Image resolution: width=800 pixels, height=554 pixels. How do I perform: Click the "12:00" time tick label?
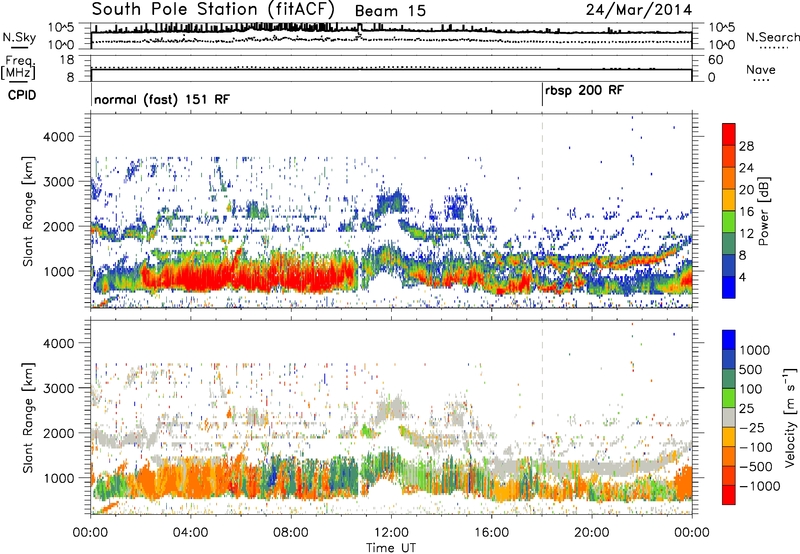(391, 533)
